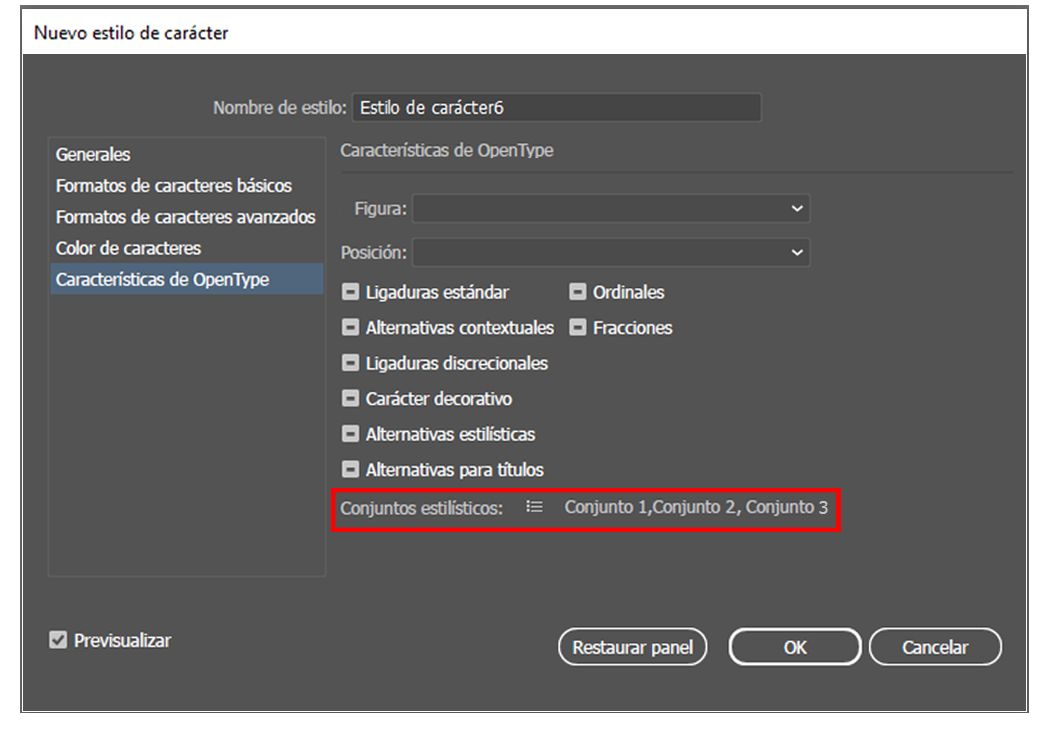Click the Restaurar panel button

pos(633,647)
